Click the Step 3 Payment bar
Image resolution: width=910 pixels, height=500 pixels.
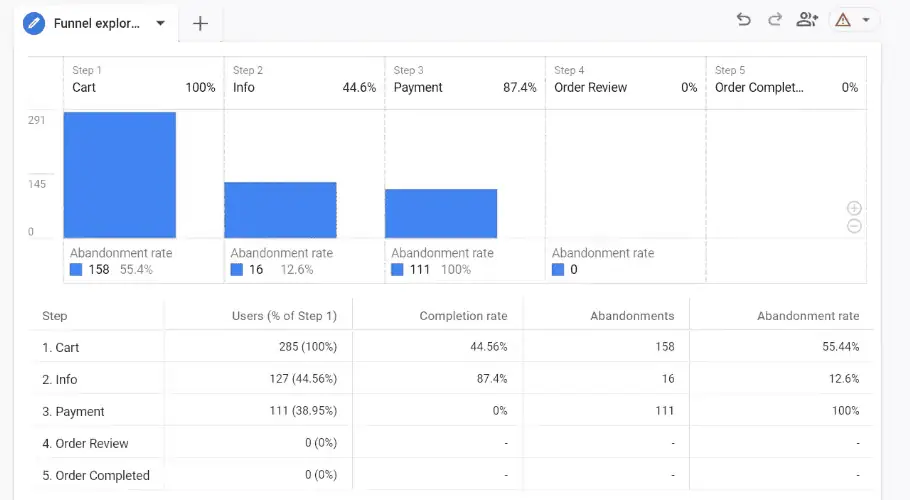441,213
